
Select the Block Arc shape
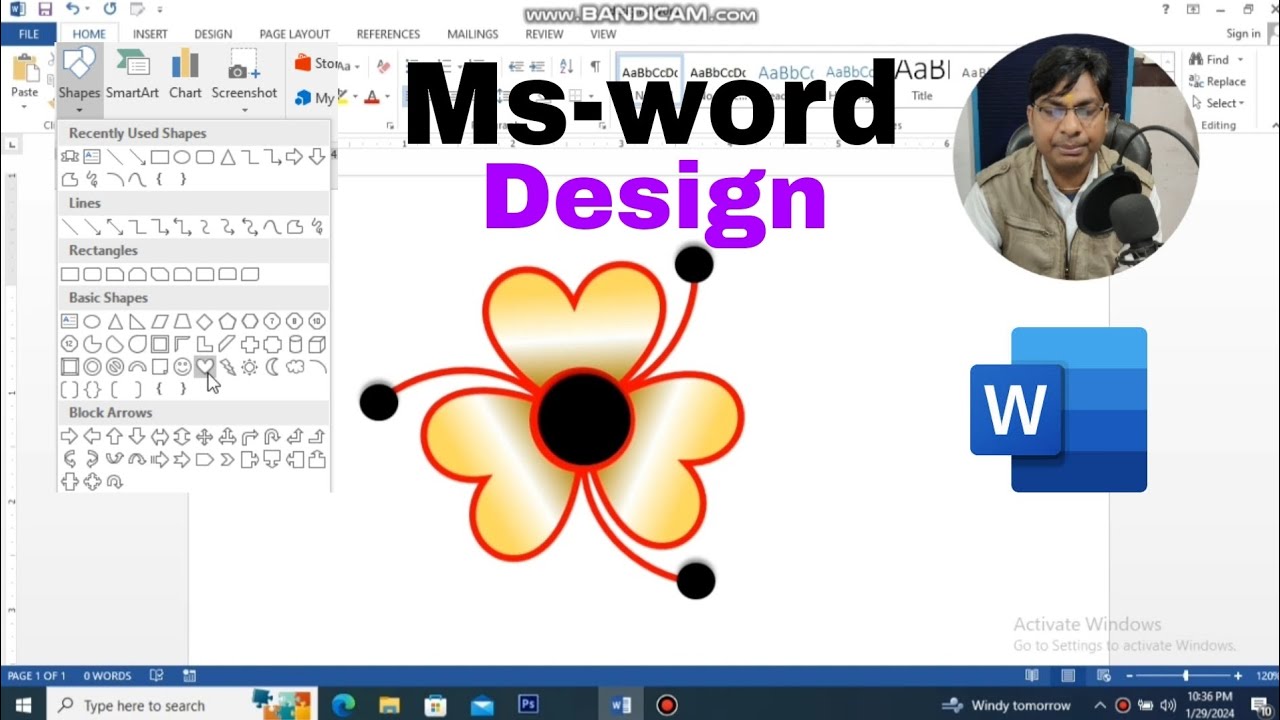tap(137, 367)
